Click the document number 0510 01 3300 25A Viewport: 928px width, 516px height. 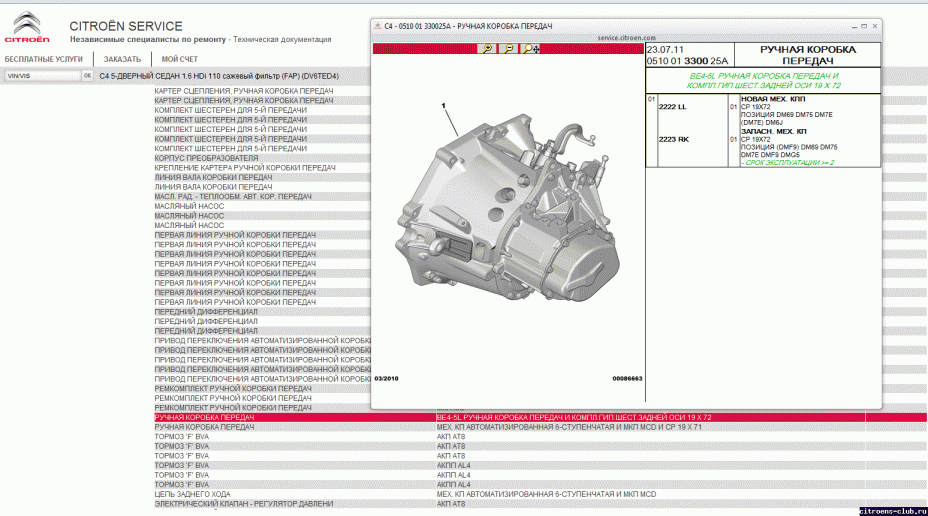[687, 61]
